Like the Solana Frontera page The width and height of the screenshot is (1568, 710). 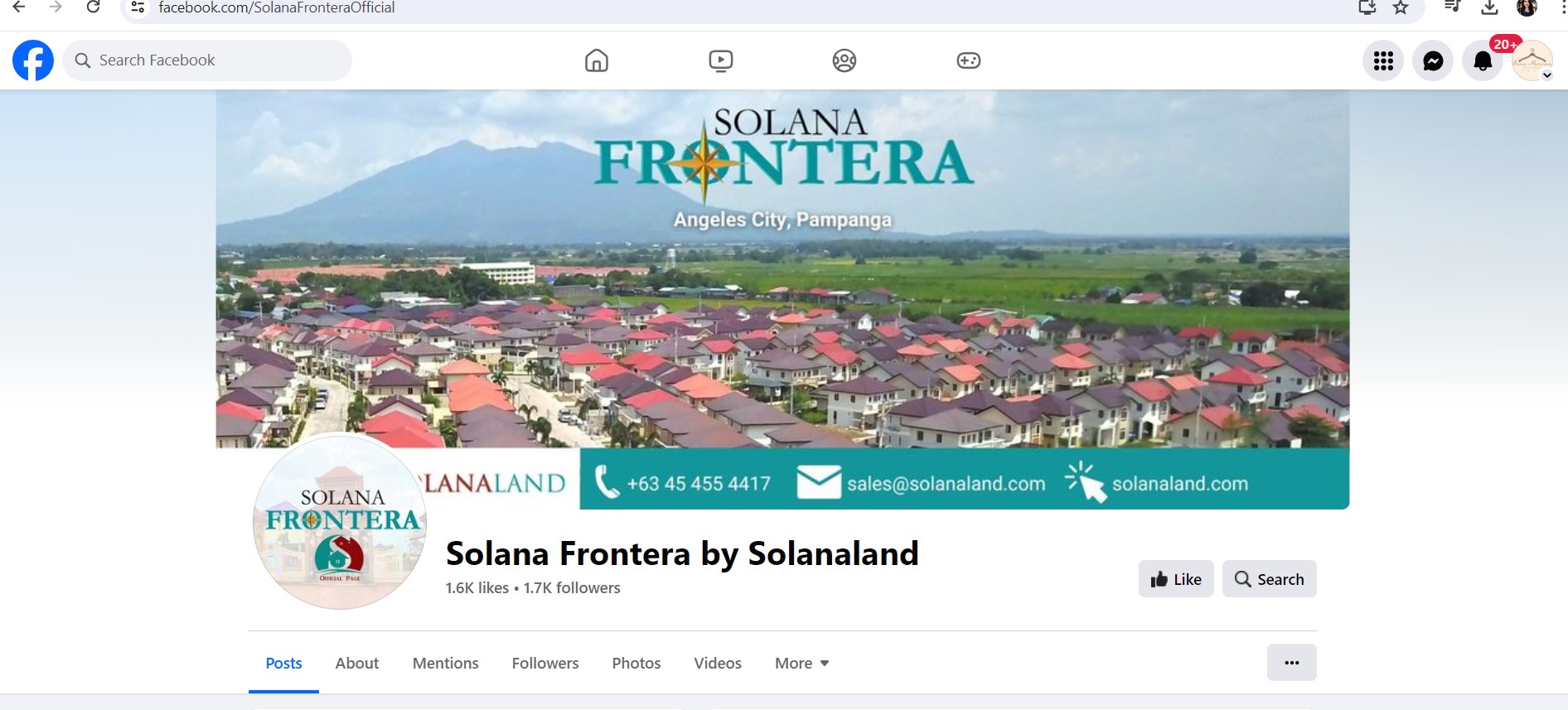(x=1175, y=579)
